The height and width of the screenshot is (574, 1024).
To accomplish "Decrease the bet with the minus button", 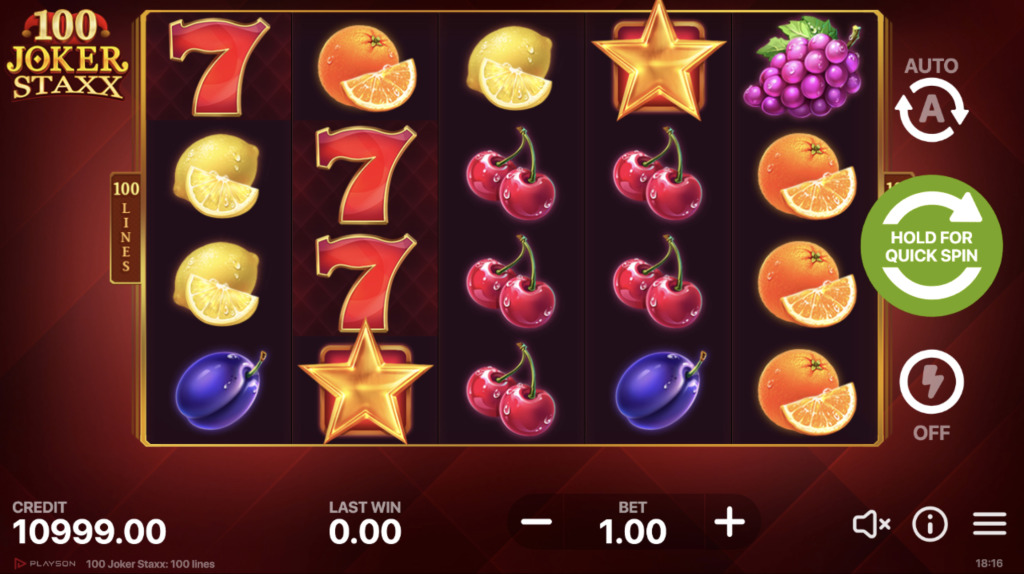I will coord(536,522).
